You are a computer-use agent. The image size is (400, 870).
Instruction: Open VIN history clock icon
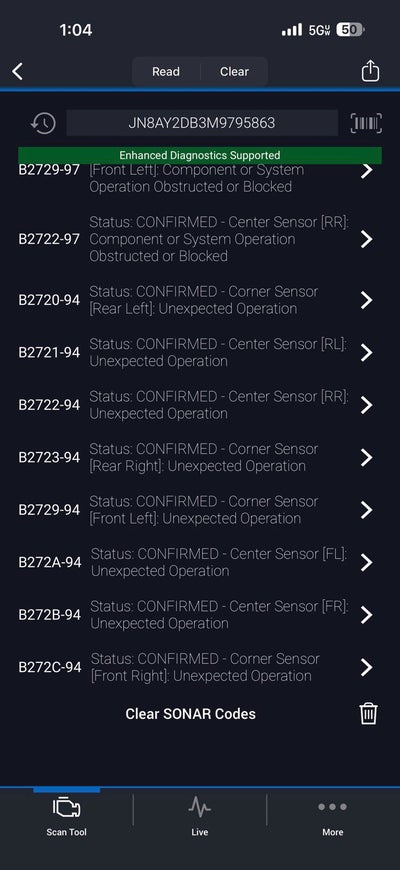(x=43, y=123)
